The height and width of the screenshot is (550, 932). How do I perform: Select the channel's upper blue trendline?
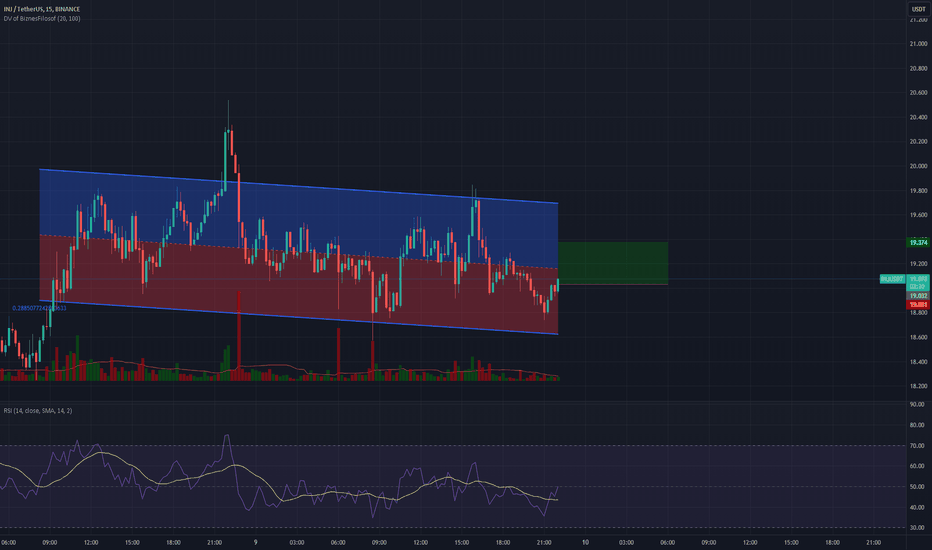[x=298, y=187]
